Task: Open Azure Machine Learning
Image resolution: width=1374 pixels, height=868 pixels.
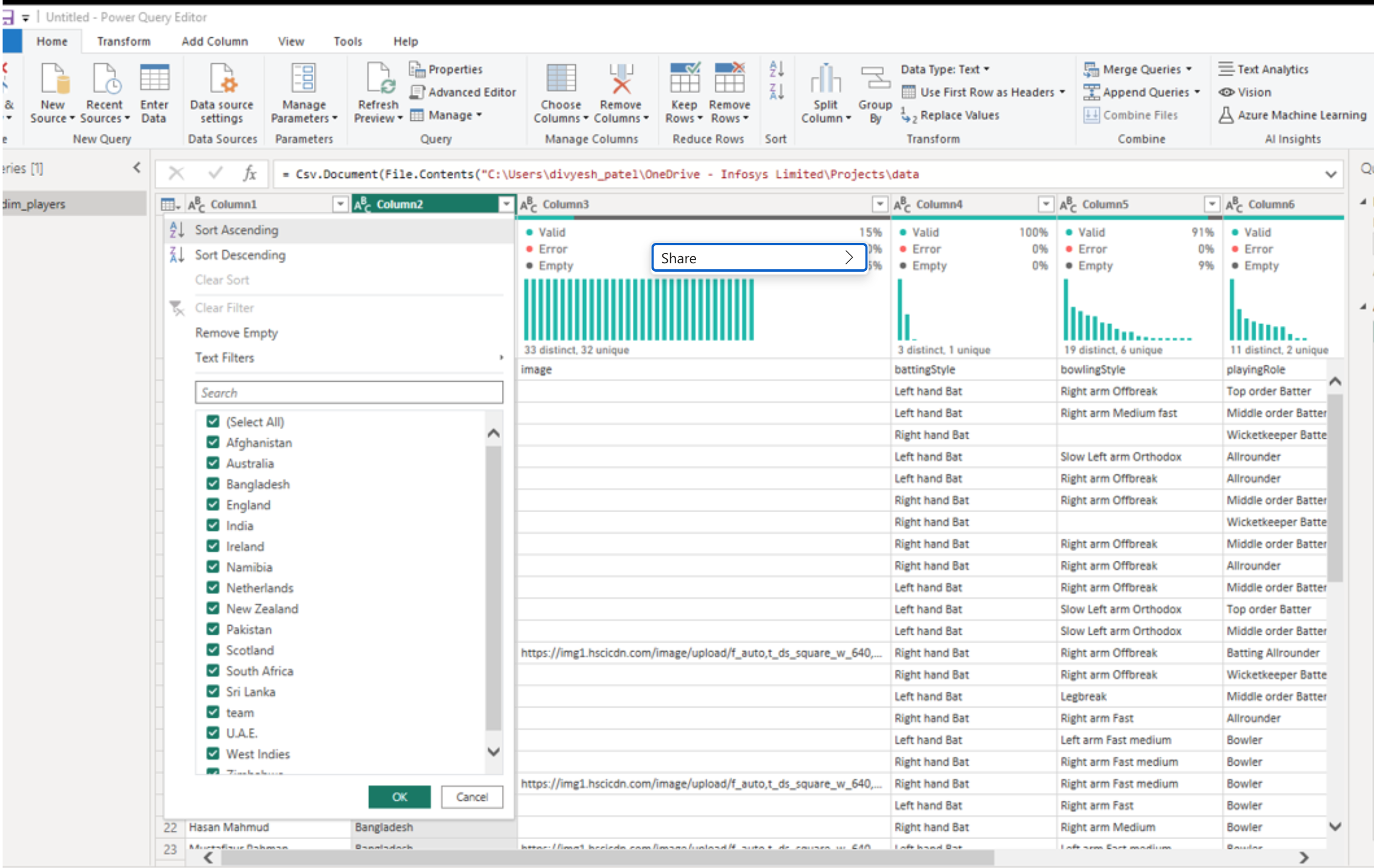Action: [1292, 115]
